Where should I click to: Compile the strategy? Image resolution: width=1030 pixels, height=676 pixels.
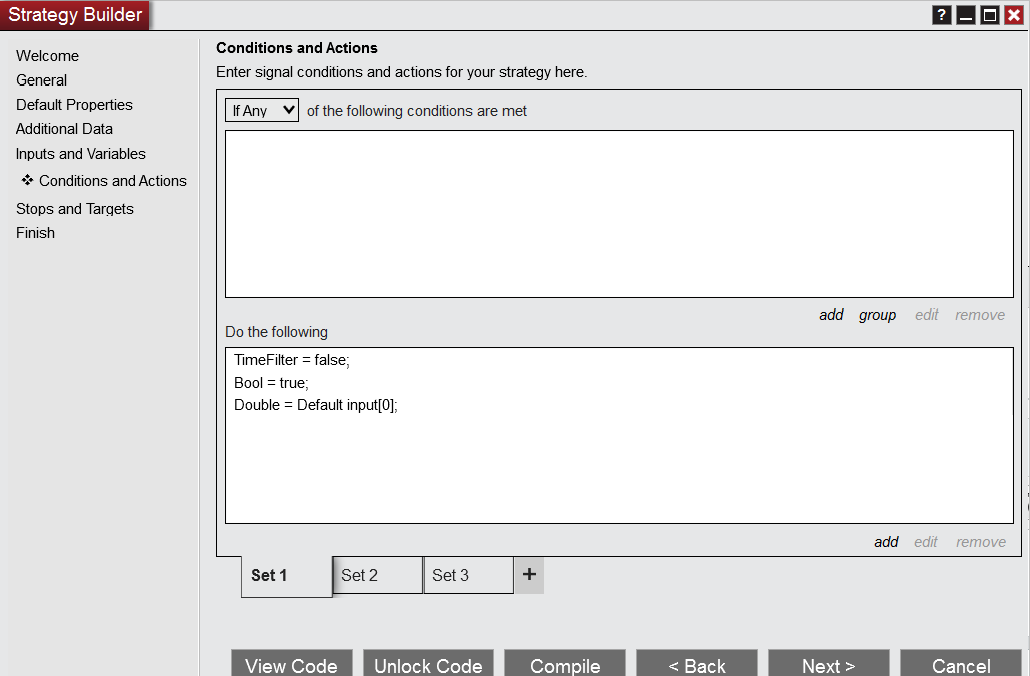[x=565, y=664]
